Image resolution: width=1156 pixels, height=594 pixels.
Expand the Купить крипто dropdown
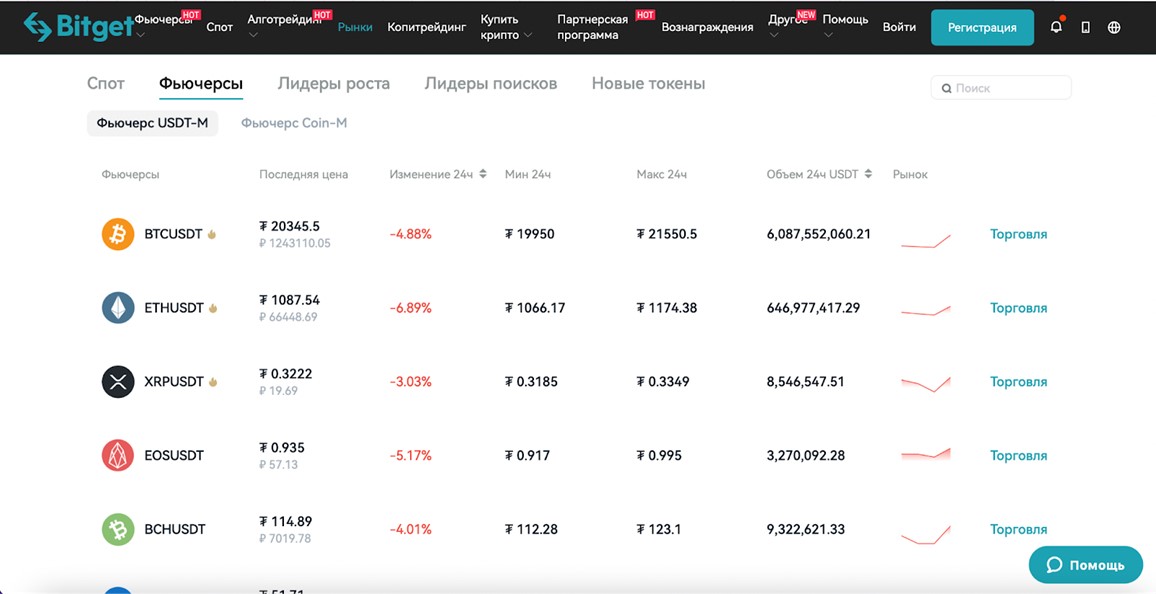pos(506,27)
